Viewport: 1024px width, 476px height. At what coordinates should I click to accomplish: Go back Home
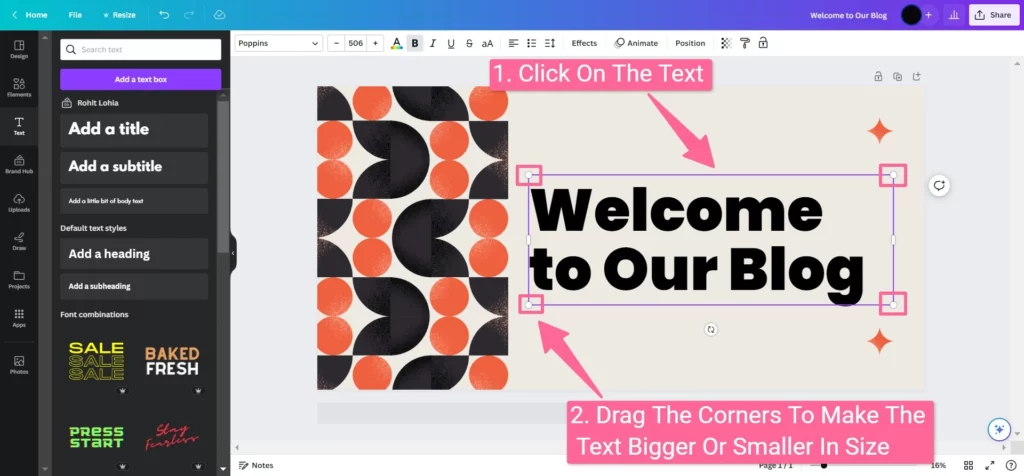pyautogui.click(x=29, y=14)
